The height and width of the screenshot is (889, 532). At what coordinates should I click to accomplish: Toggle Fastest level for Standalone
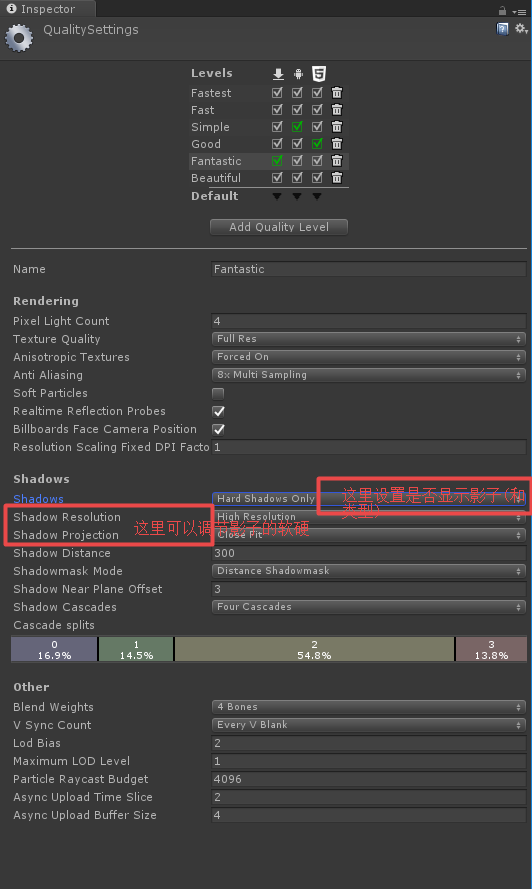click(277, 92)
